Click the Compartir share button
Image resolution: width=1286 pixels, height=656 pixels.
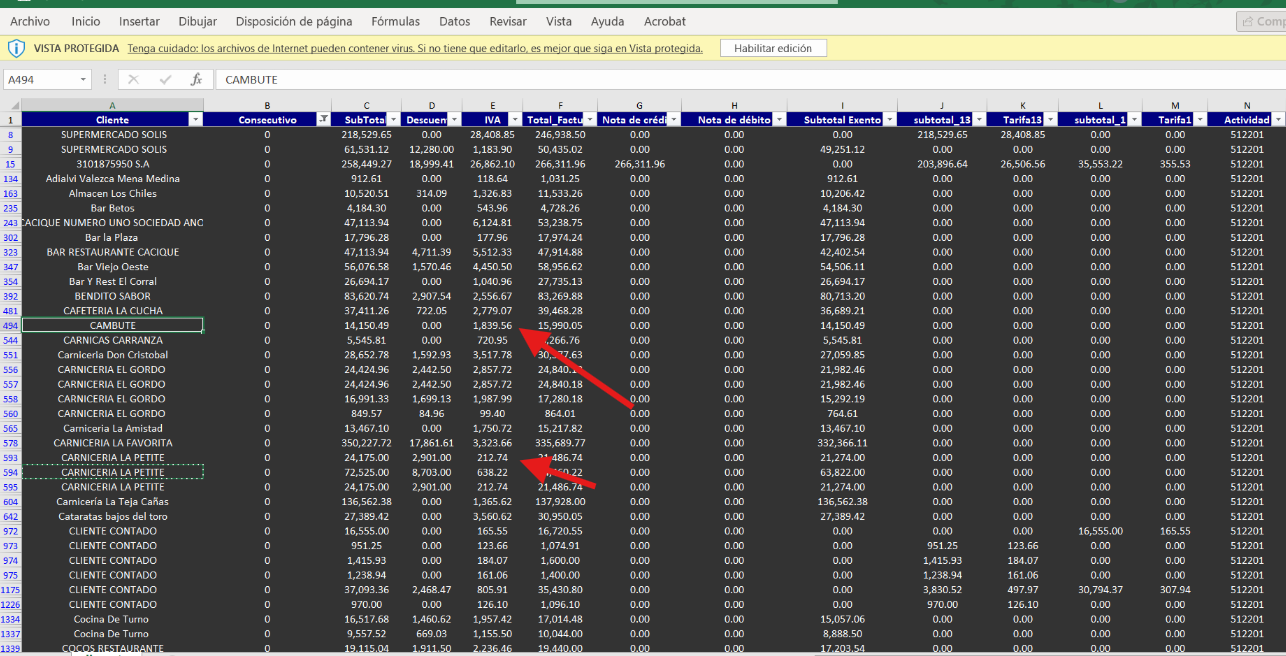click(x=1262, y=21)
